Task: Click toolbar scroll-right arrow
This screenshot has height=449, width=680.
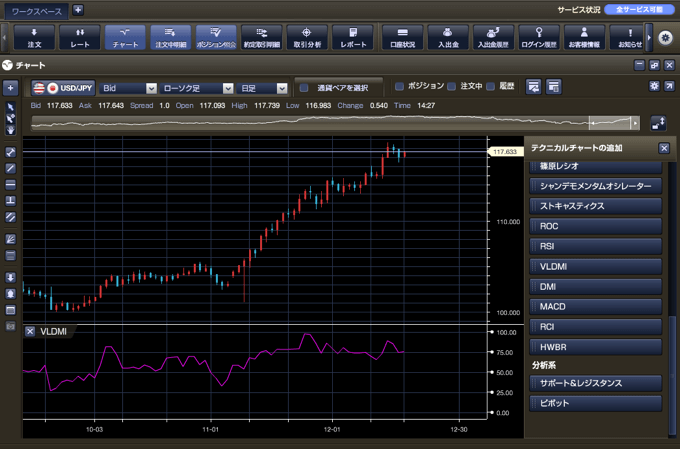Action: [649, 37]
